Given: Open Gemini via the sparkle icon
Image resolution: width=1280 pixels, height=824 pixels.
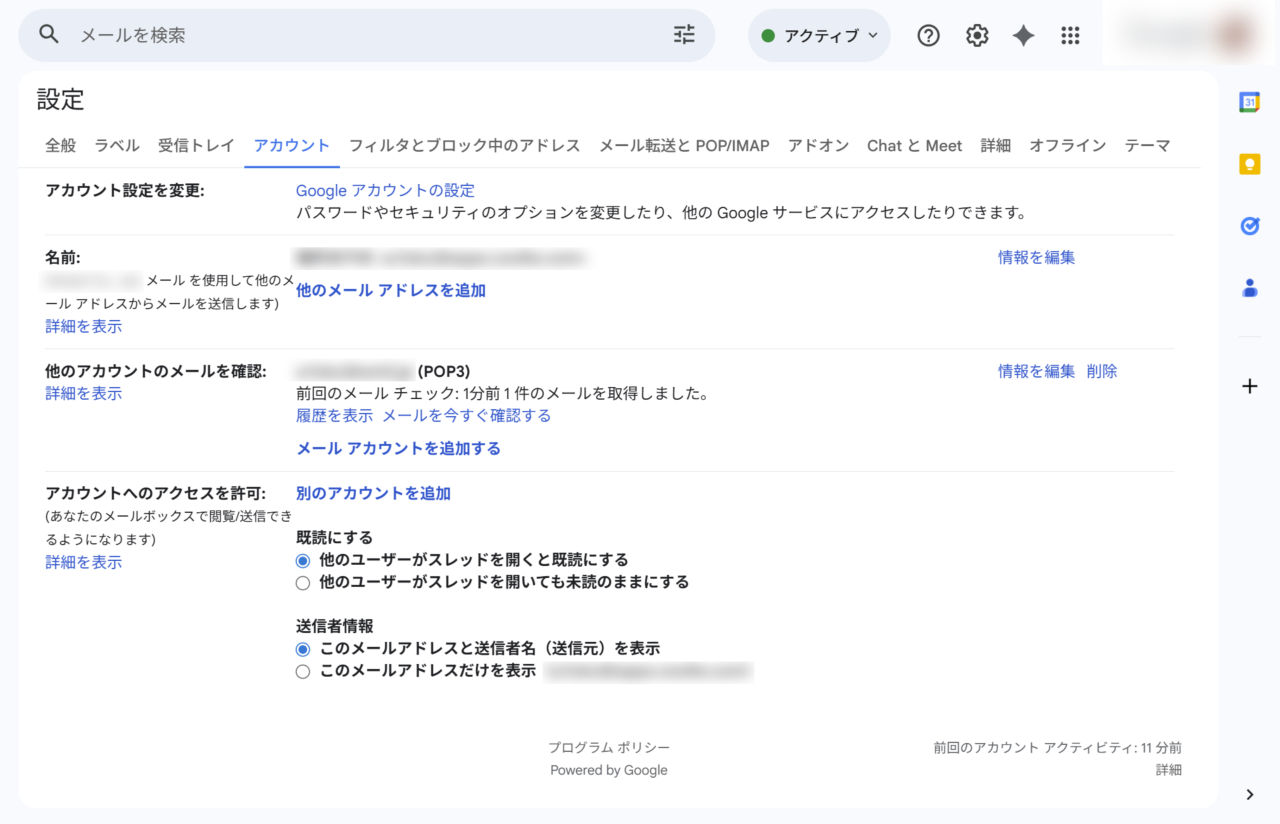Looking at the screenshot, I should click(1022, 35).
